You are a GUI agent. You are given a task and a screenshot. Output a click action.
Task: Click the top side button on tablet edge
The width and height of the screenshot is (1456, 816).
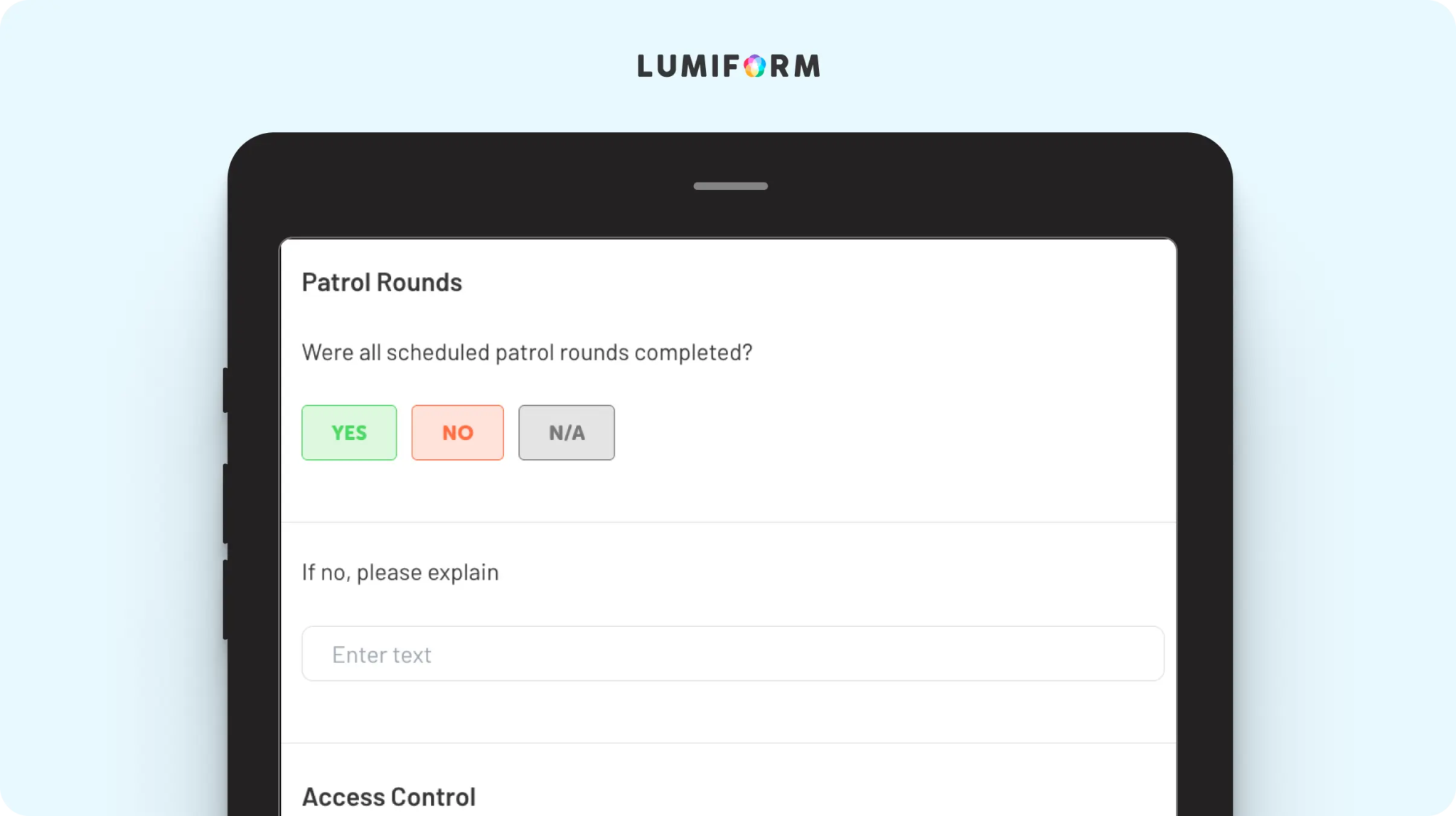click(225, 390)
